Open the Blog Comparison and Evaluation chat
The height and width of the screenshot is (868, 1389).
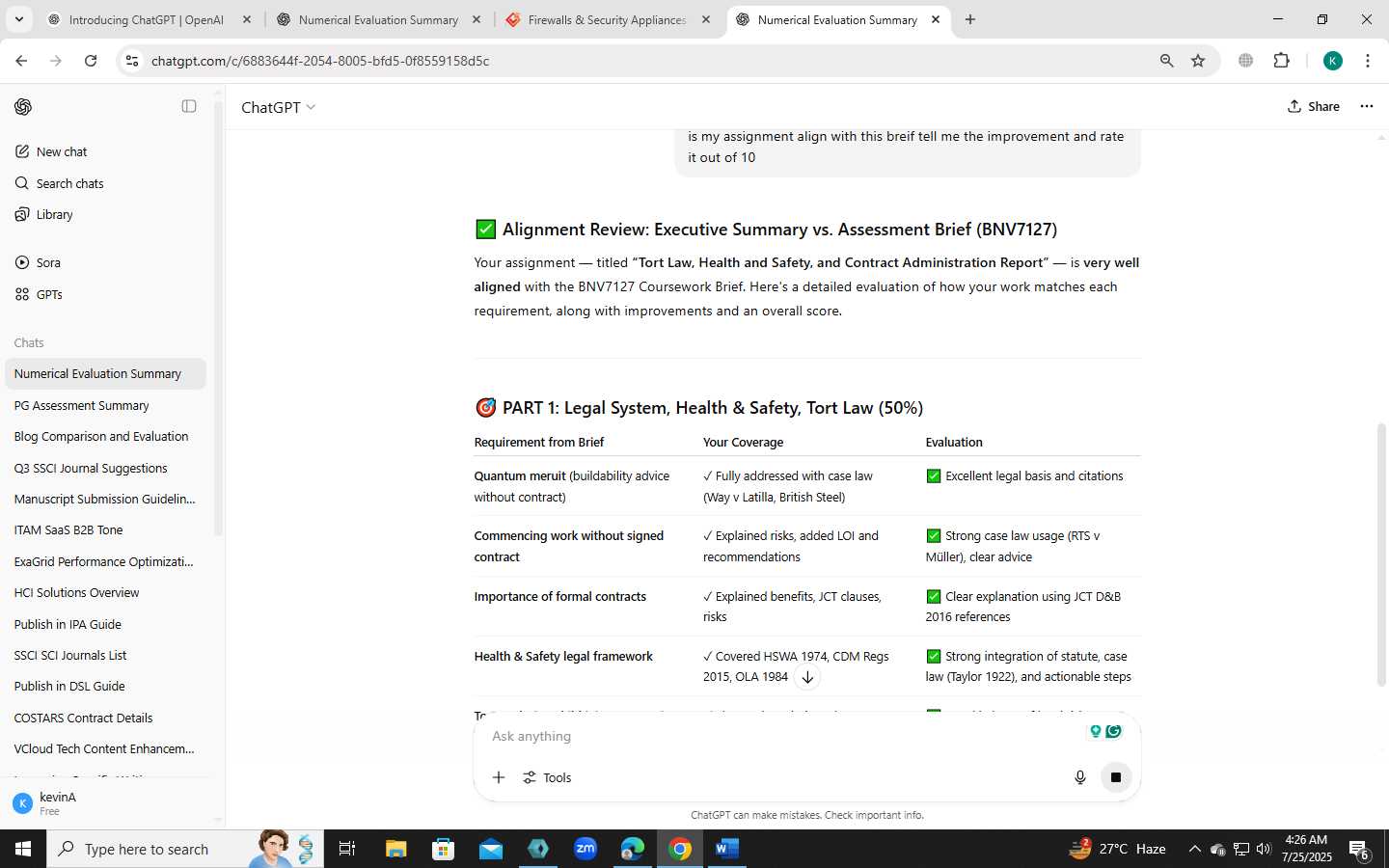104,436
